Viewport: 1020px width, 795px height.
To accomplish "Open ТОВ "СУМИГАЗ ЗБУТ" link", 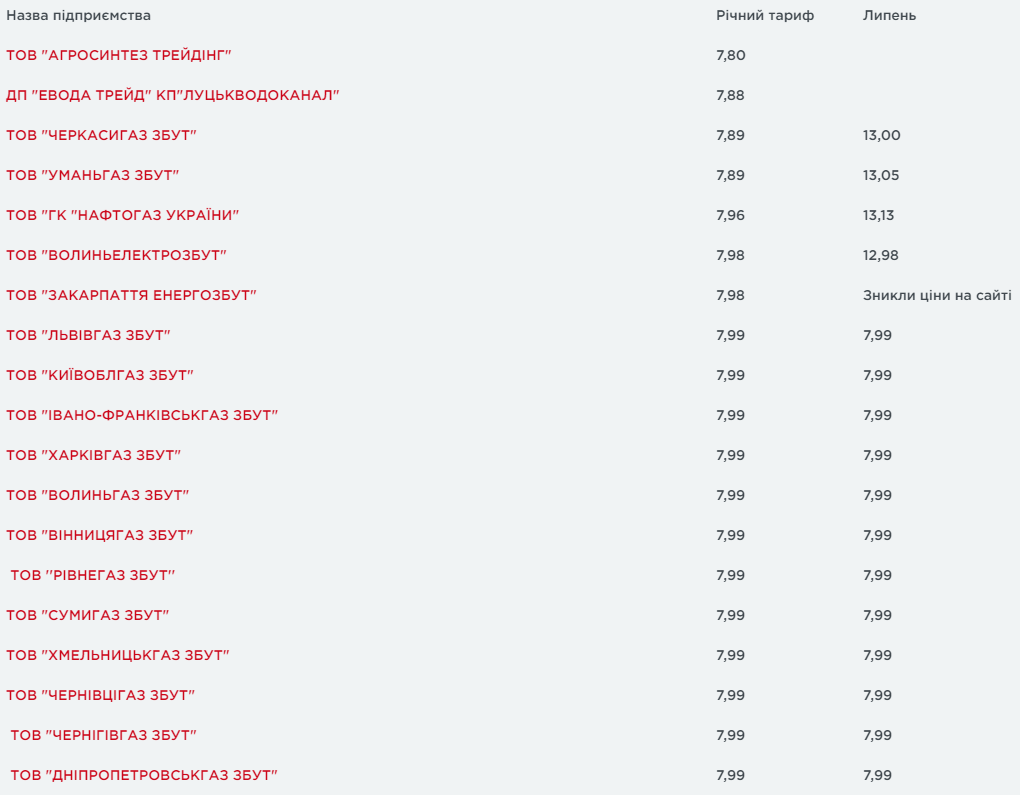I will coord(87,615).
